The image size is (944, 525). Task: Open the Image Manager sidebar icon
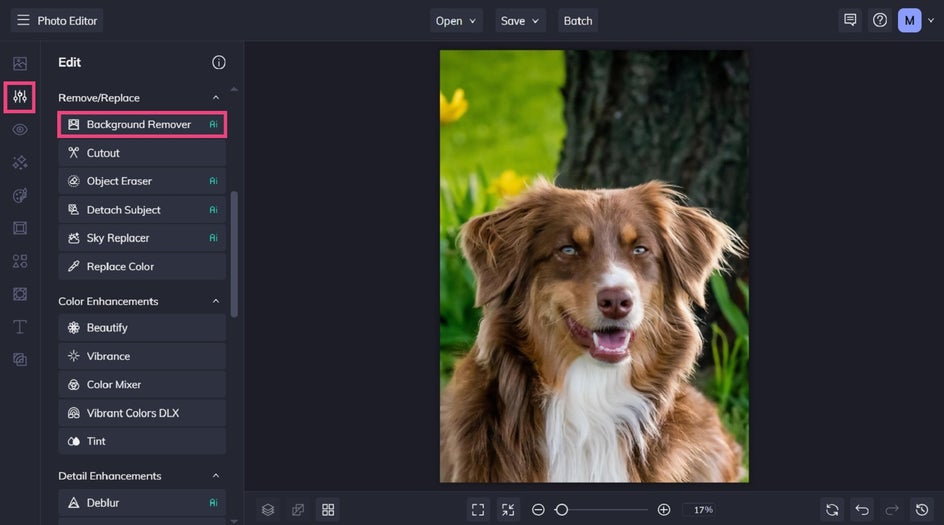point(20,63)
